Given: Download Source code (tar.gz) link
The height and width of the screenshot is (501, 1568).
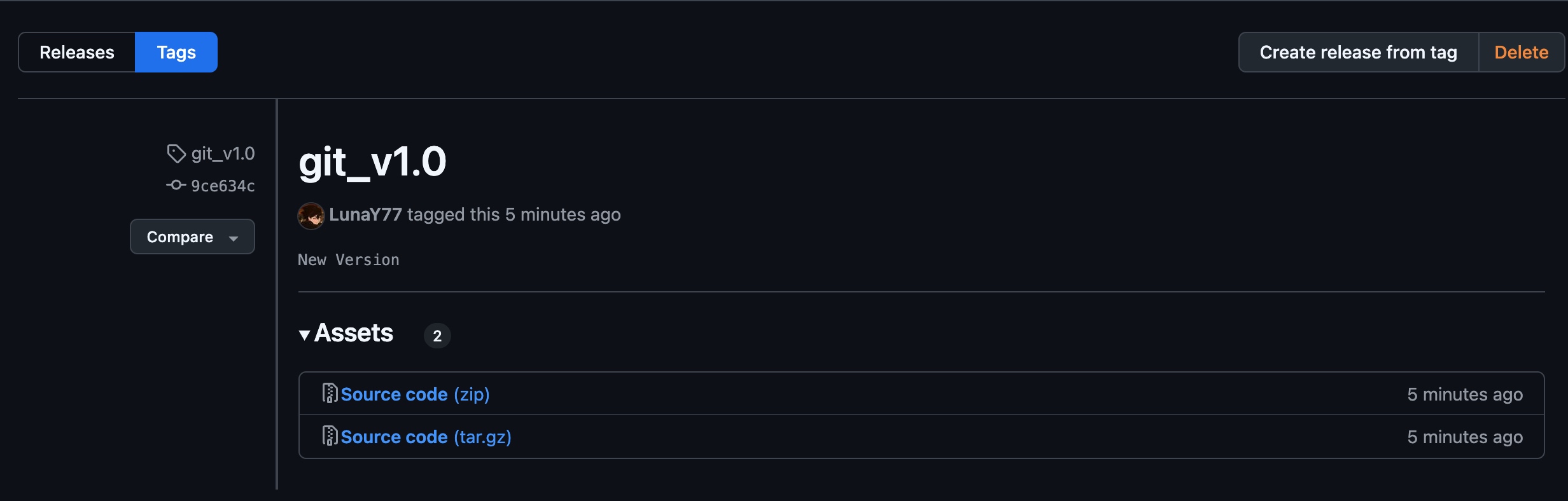Looking at the screenshot, I should 426,437.
